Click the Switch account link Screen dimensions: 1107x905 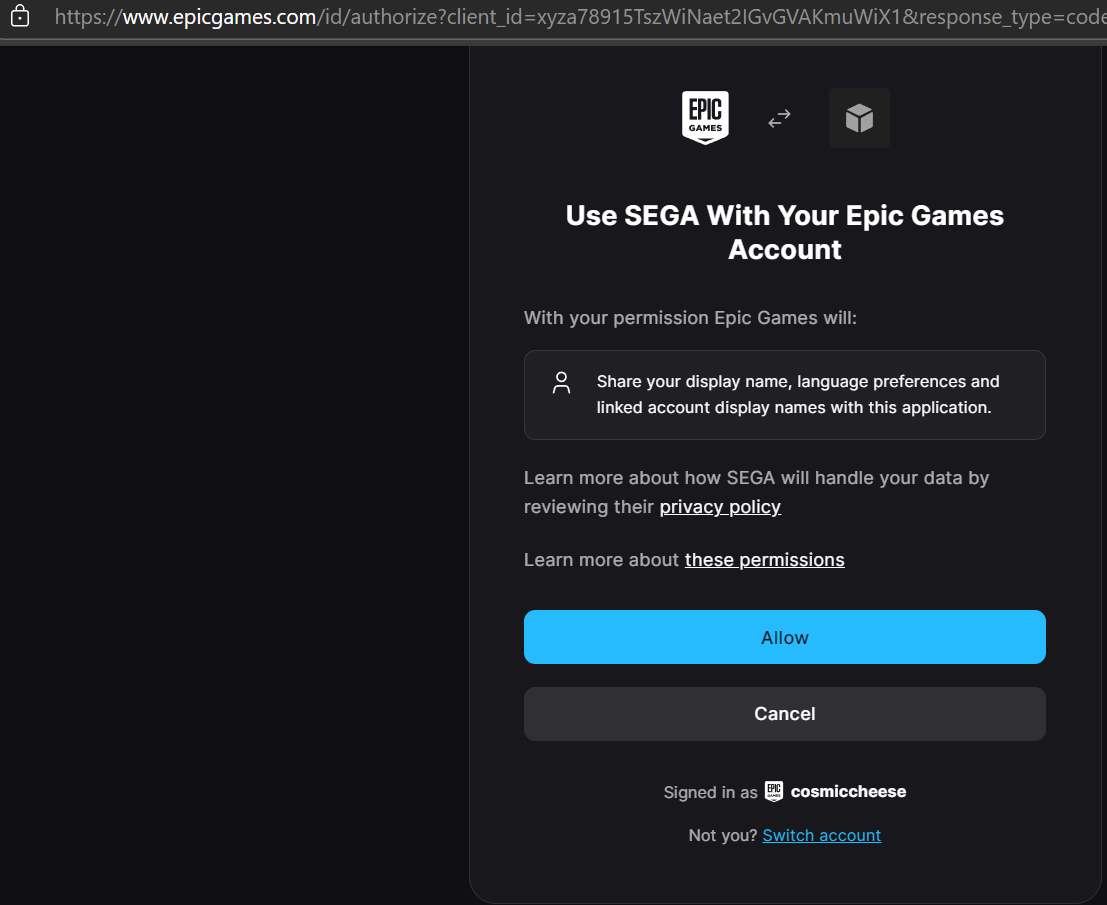pos(822,835)
